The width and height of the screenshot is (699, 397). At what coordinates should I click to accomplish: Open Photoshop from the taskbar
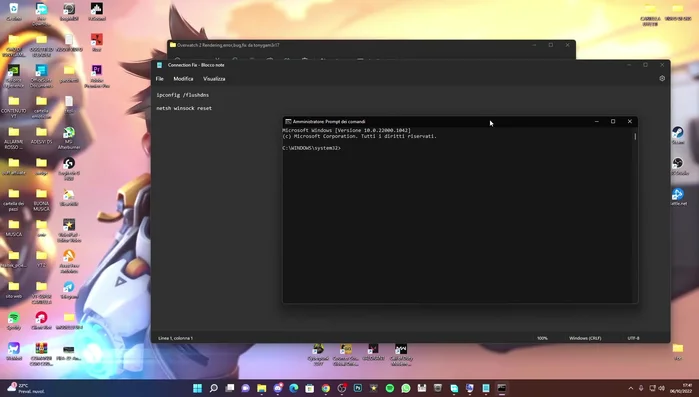pos(358,388)
